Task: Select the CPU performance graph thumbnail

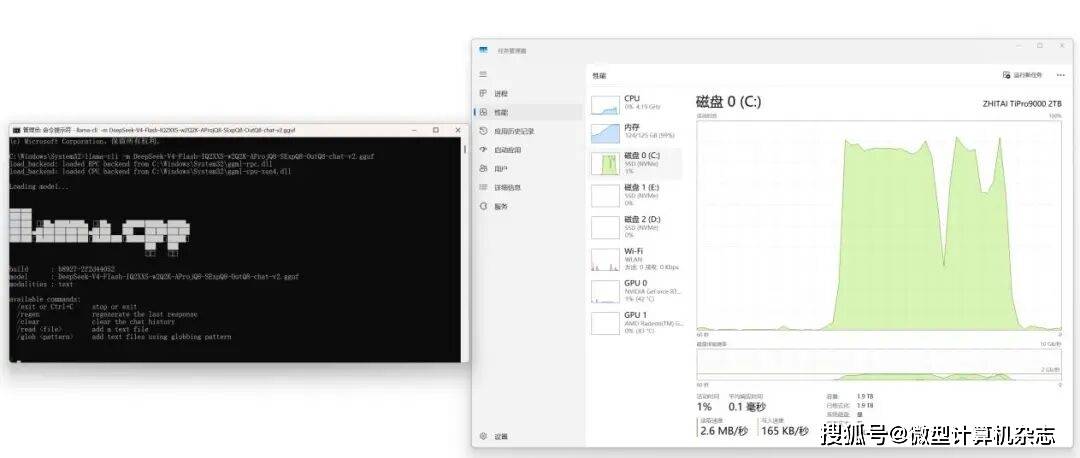Action: click(605, 105)
